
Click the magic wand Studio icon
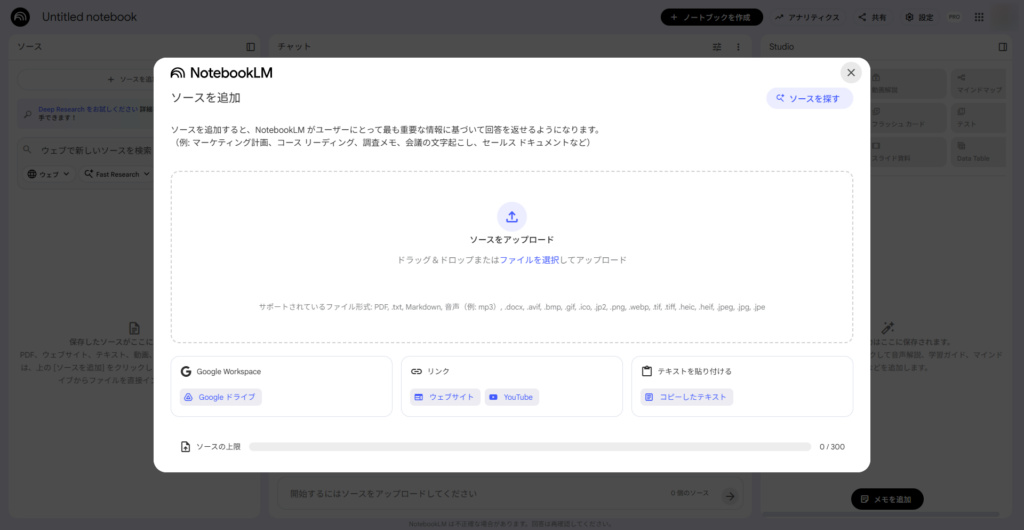click(x=888, y=328)
